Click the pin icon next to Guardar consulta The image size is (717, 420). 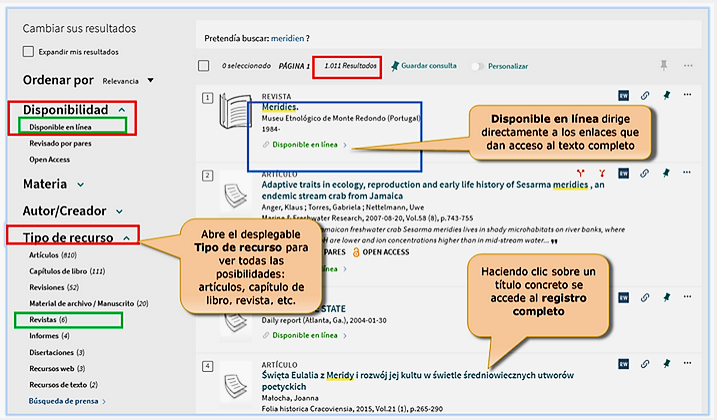pyautogui.click(x=395, y=66)
